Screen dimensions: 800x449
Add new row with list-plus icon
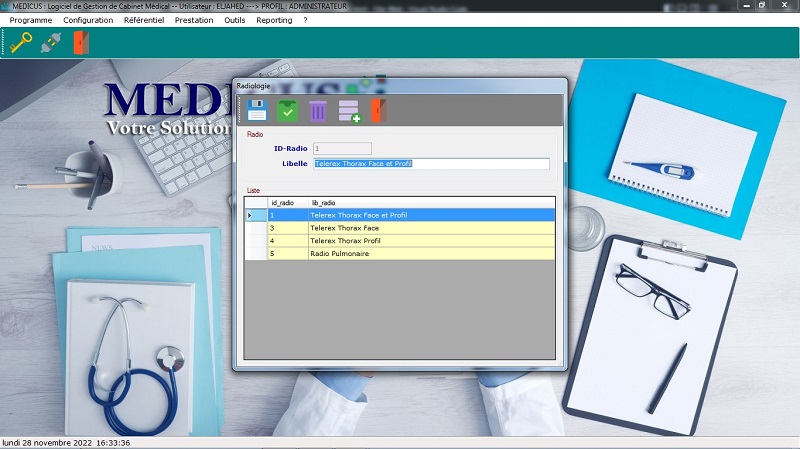(349, 111)
